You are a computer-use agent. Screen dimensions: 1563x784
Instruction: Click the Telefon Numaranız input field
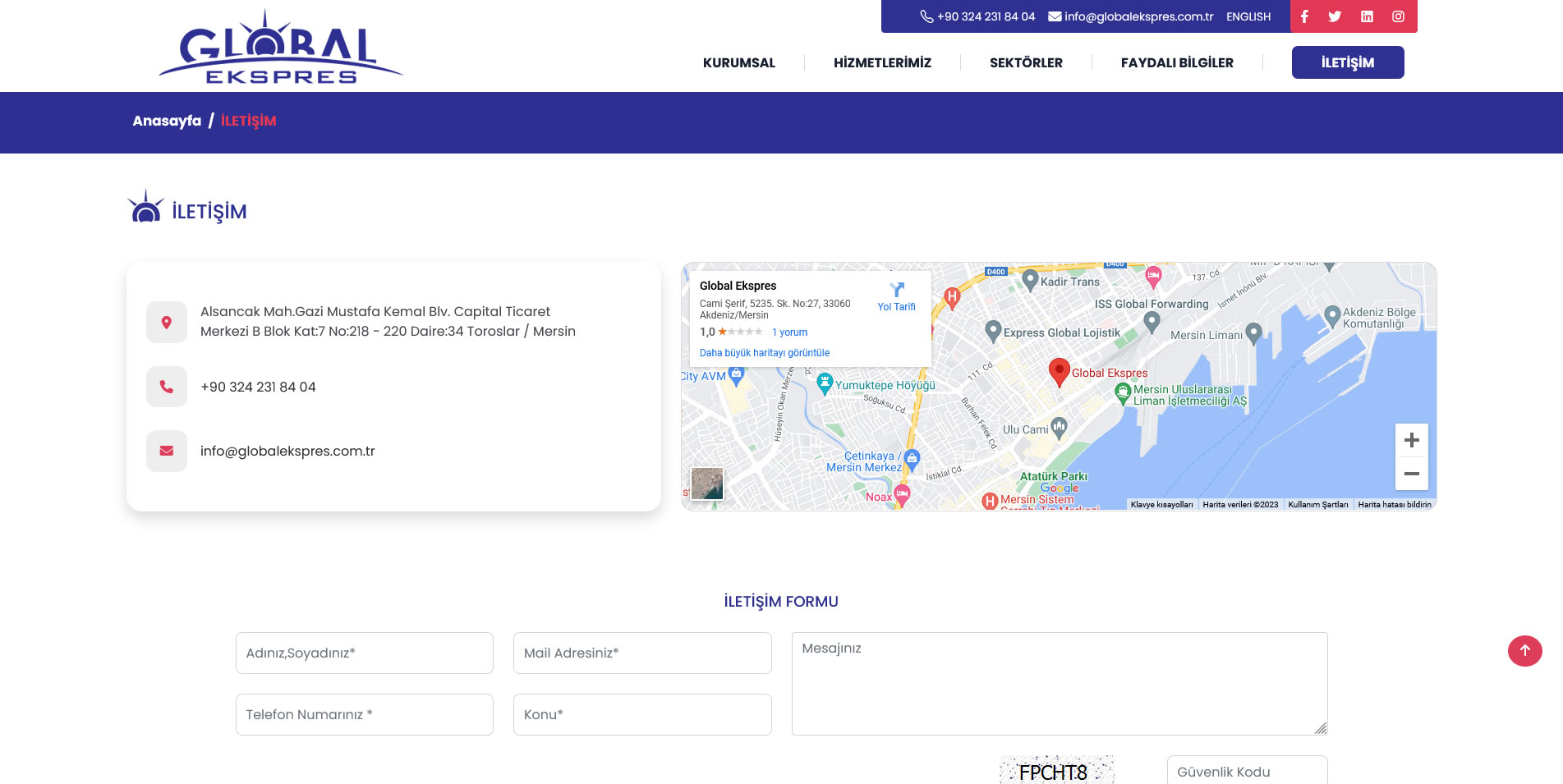365,714
